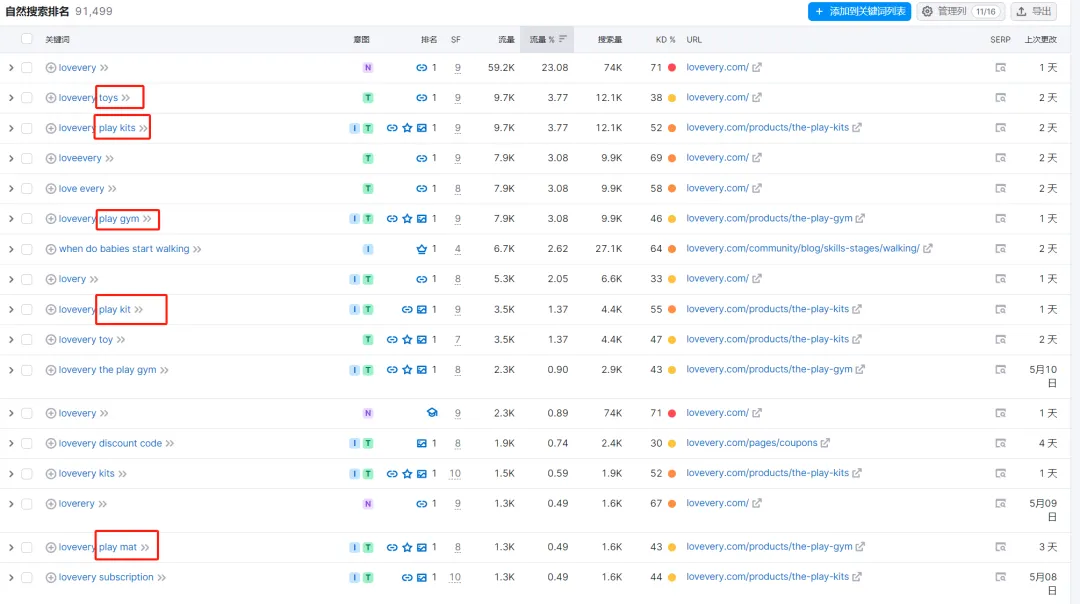
Task: Open SERP snapshot for when do babies start walking
Action: click(1000, 249)
